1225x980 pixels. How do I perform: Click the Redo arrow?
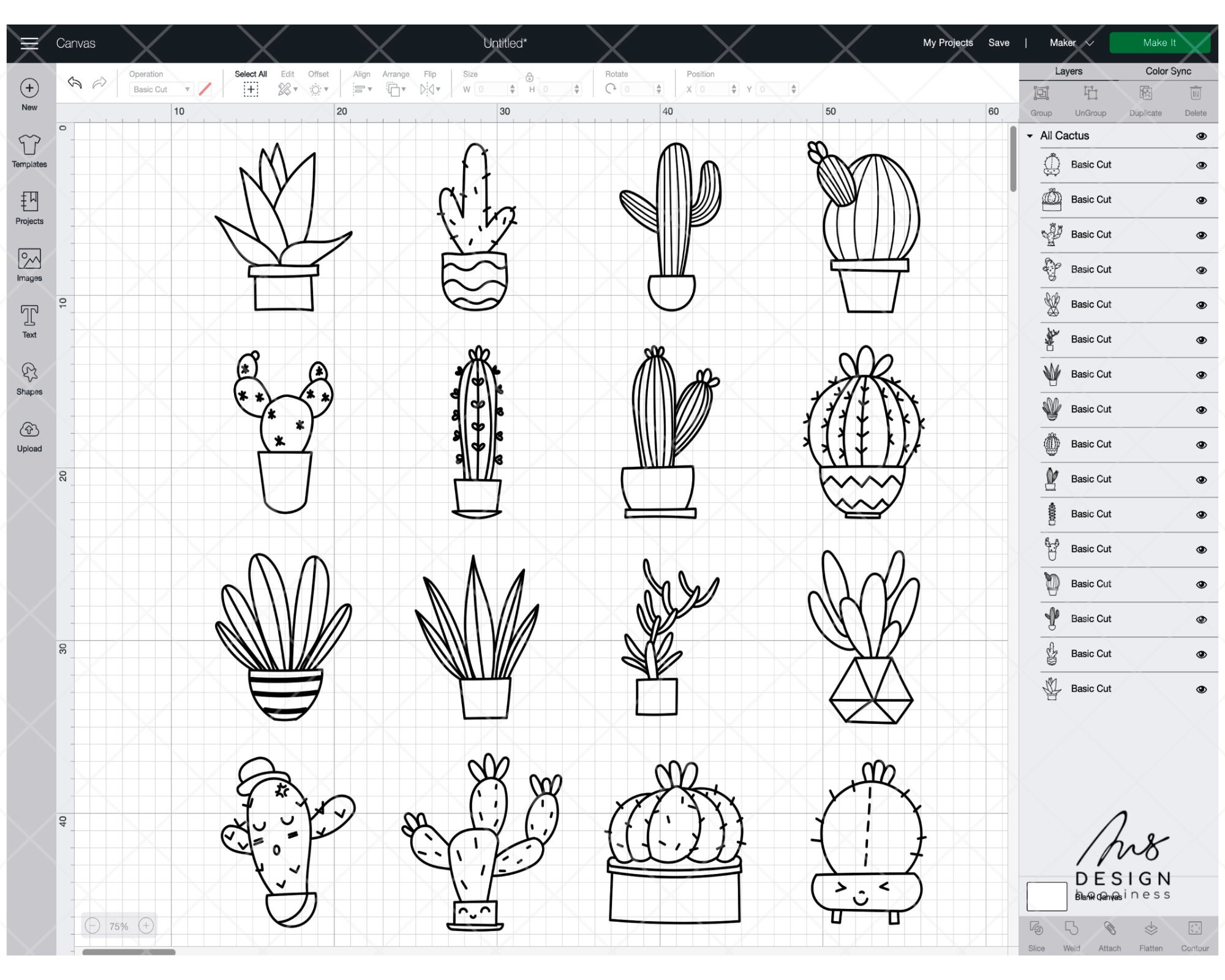[x=99, y=83]
